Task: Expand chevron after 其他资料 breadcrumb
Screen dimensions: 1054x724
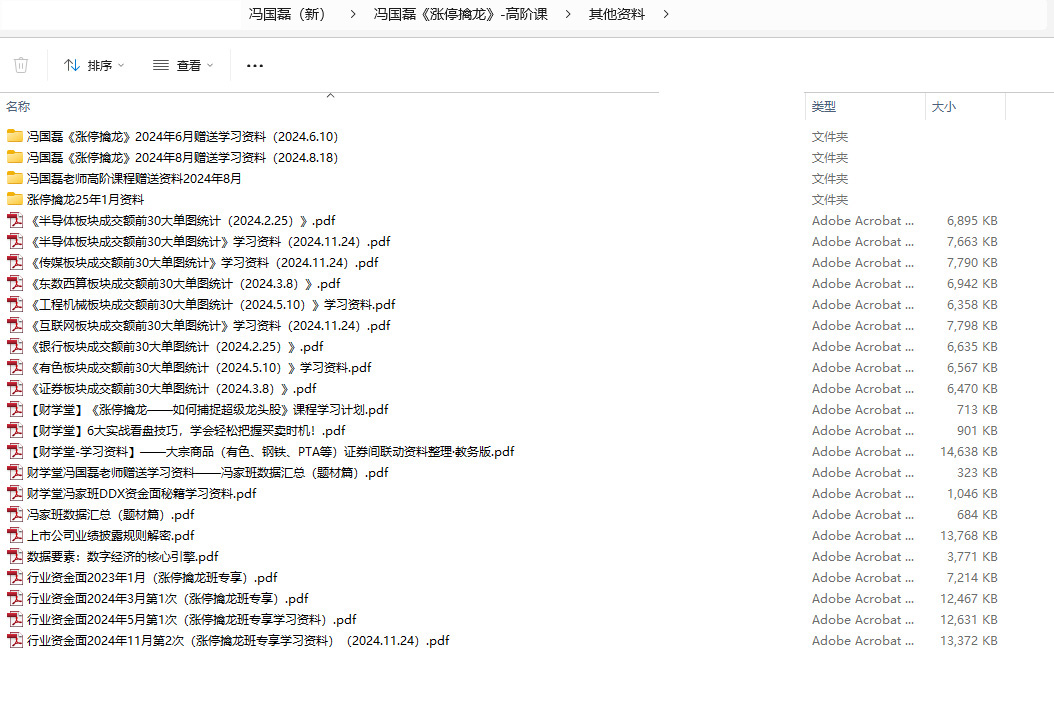Action: point(665,14)
